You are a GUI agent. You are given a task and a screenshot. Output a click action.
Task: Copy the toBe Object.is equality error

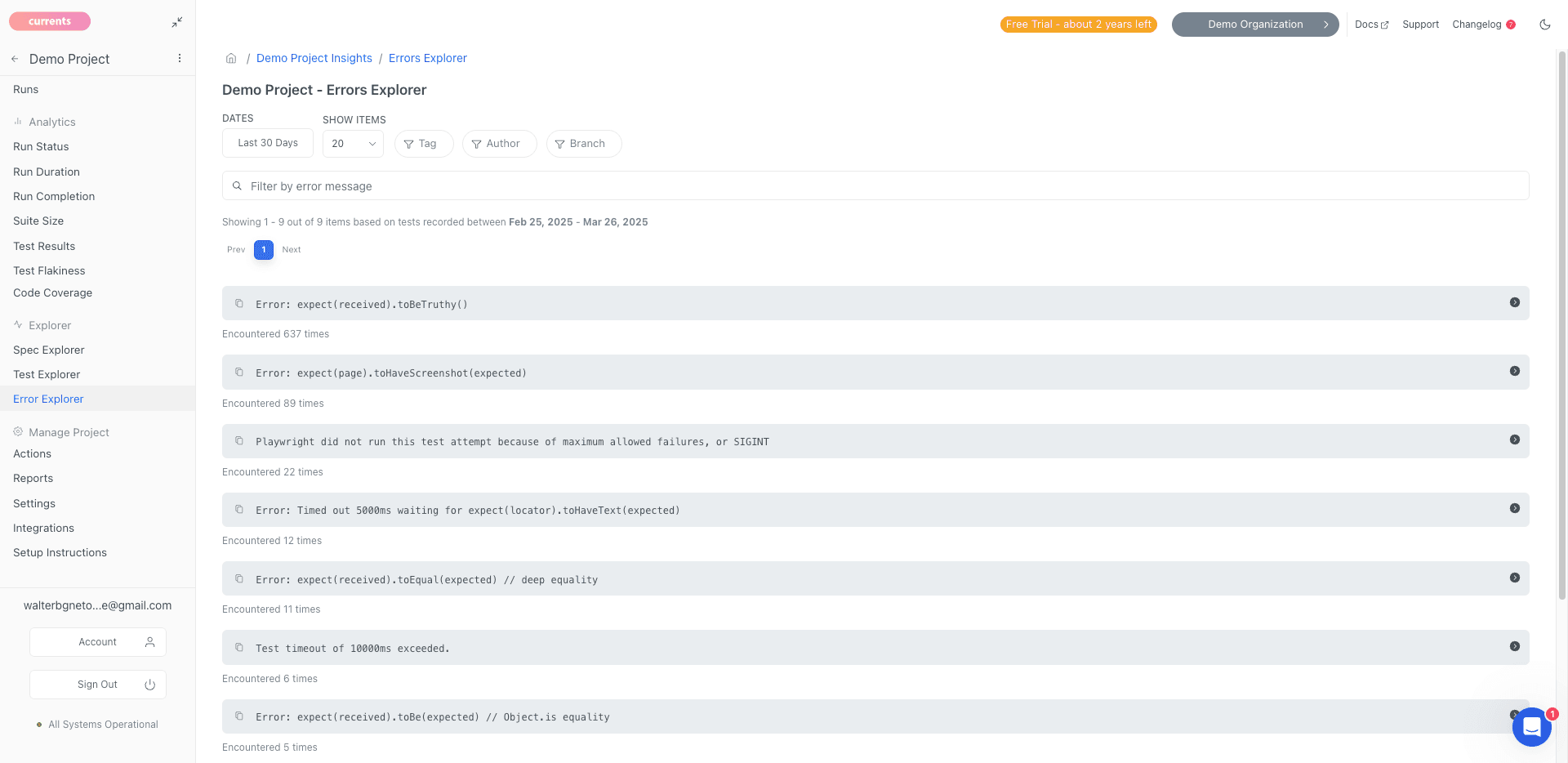[x=239, y=716]
